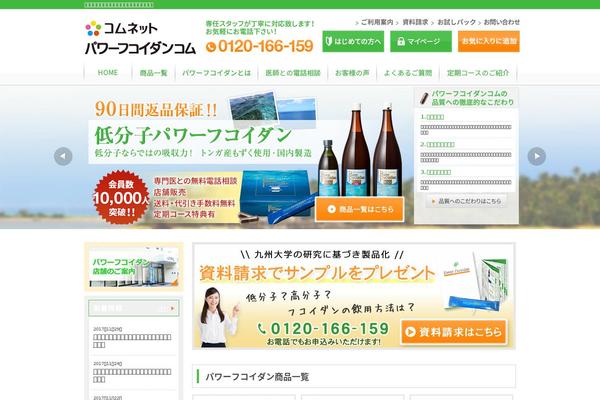Screen dimensions: 600x400
Task: Click the お試しパック link
Action: [x=457, y=22]
